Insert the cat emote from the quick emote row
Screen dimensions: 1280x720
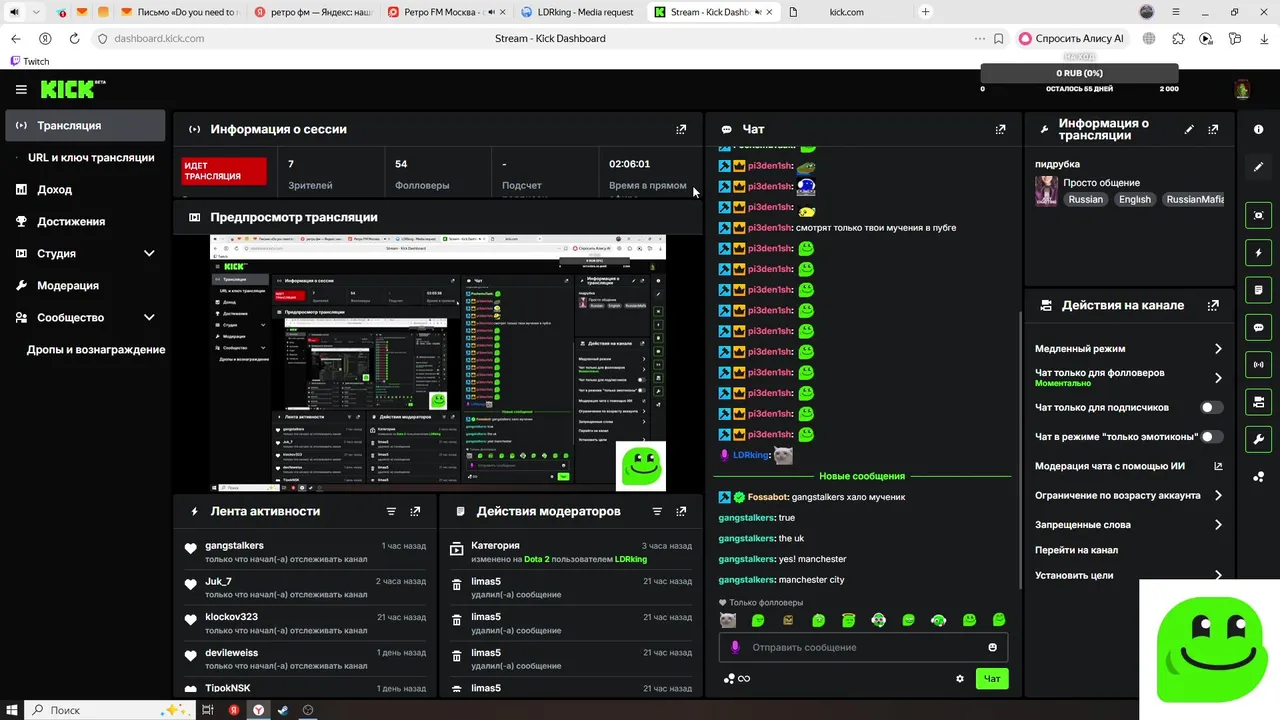coord(728,620)
